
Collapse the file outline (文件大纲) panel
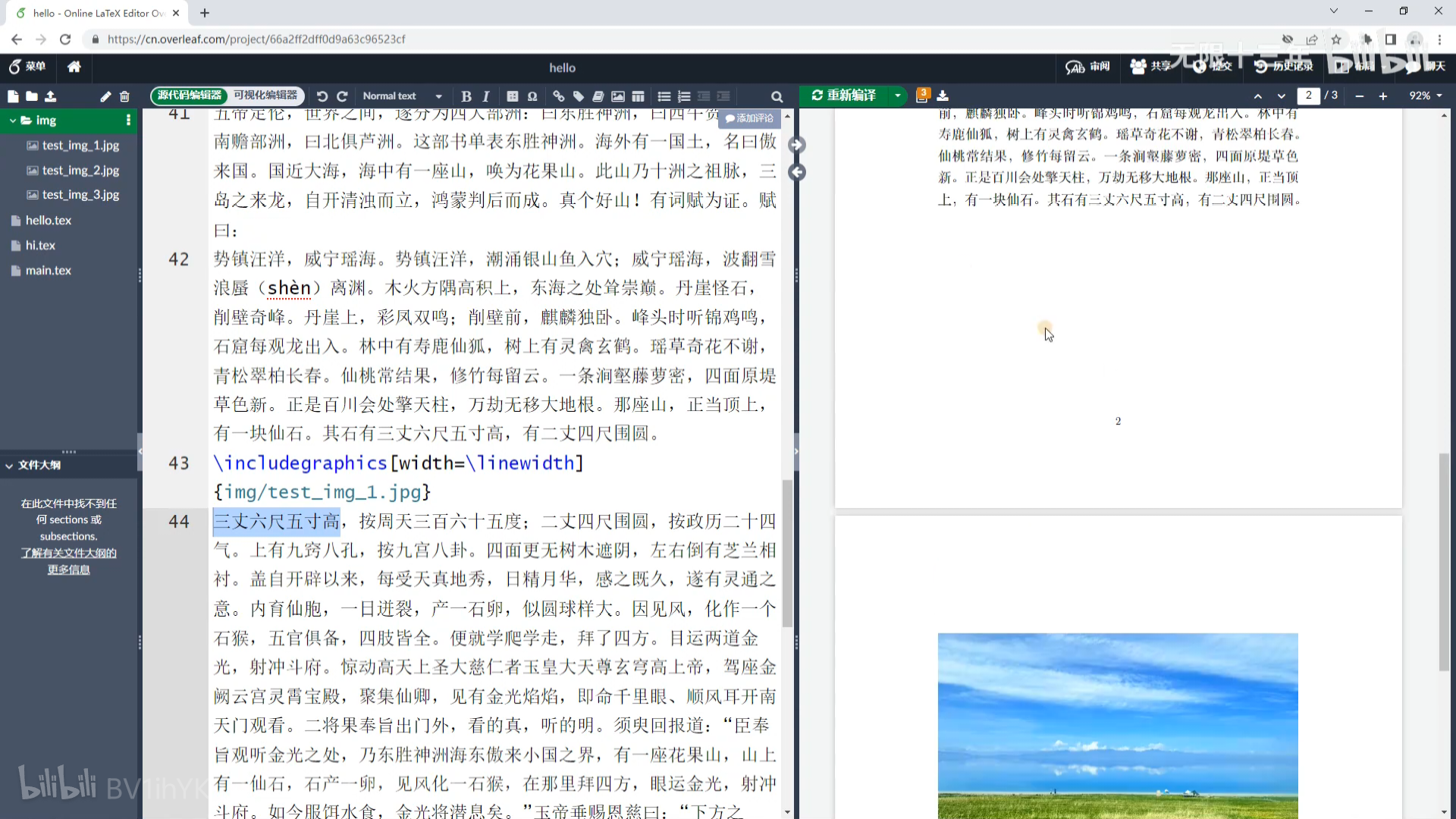pyautogui.click(x=9, y=466)
